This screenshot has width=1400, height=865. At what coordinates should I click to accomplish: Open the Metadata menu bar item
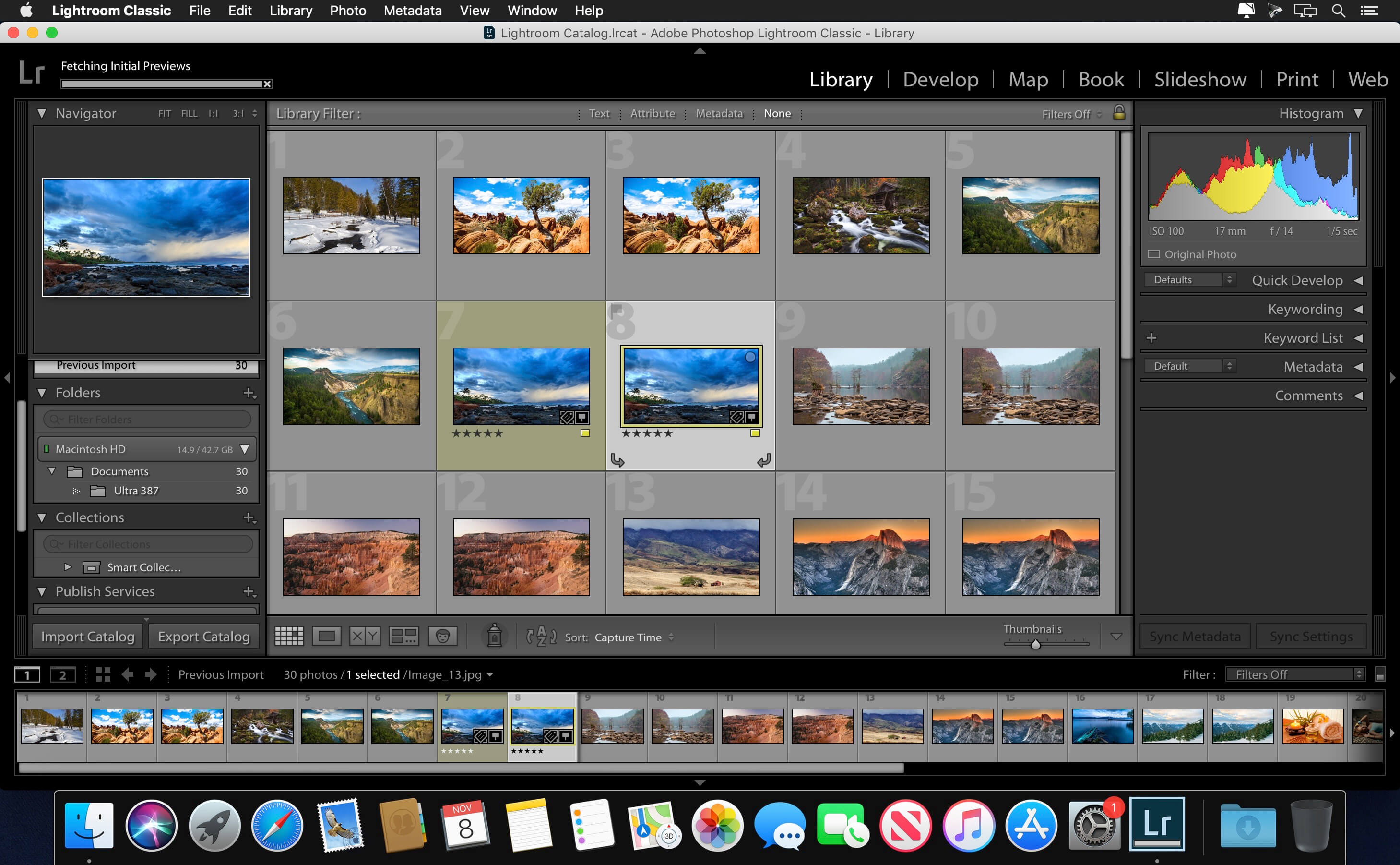point(411,11)
